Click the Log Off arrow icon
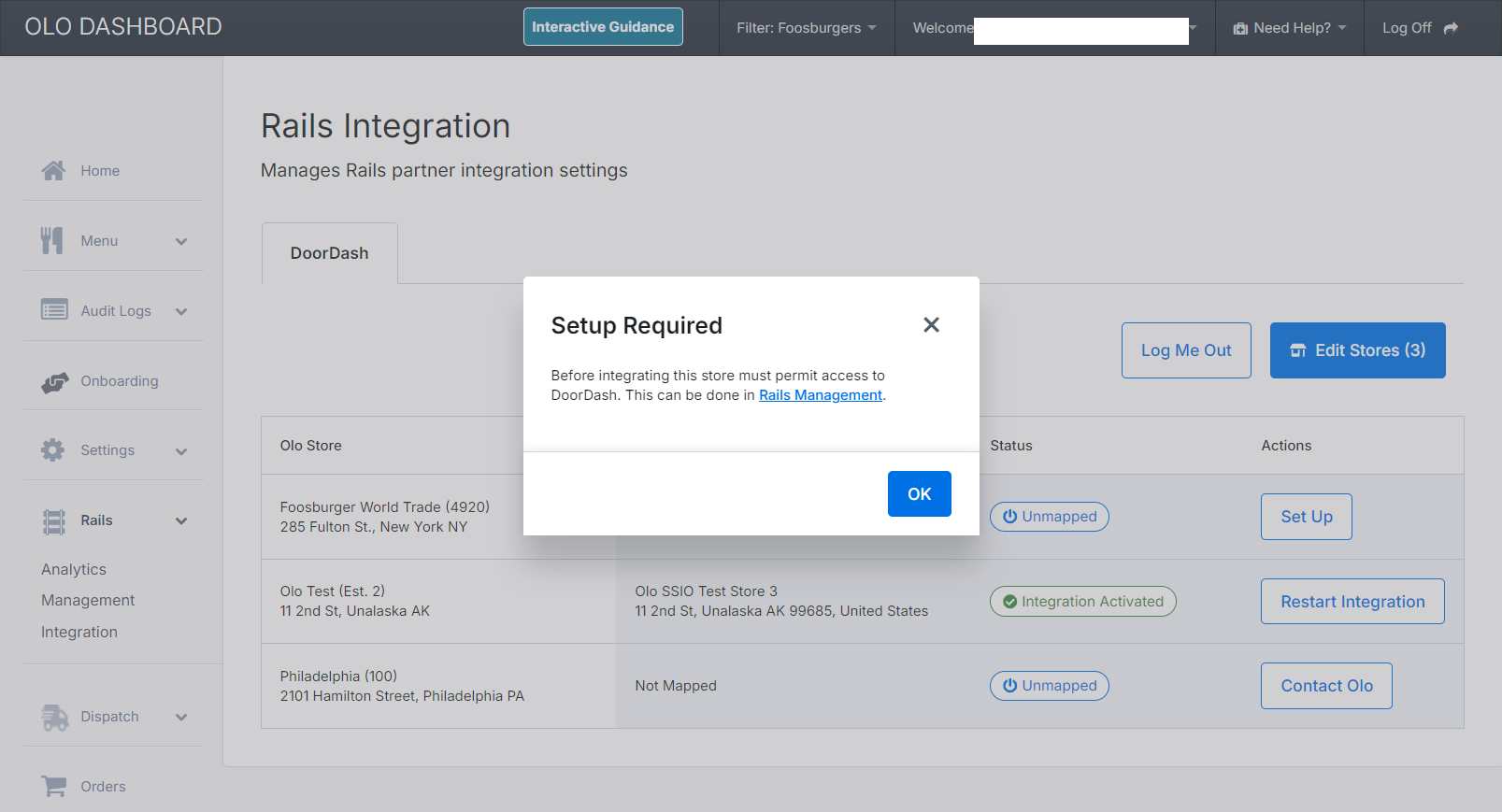1502x812 pixels. pos(1451,28)
